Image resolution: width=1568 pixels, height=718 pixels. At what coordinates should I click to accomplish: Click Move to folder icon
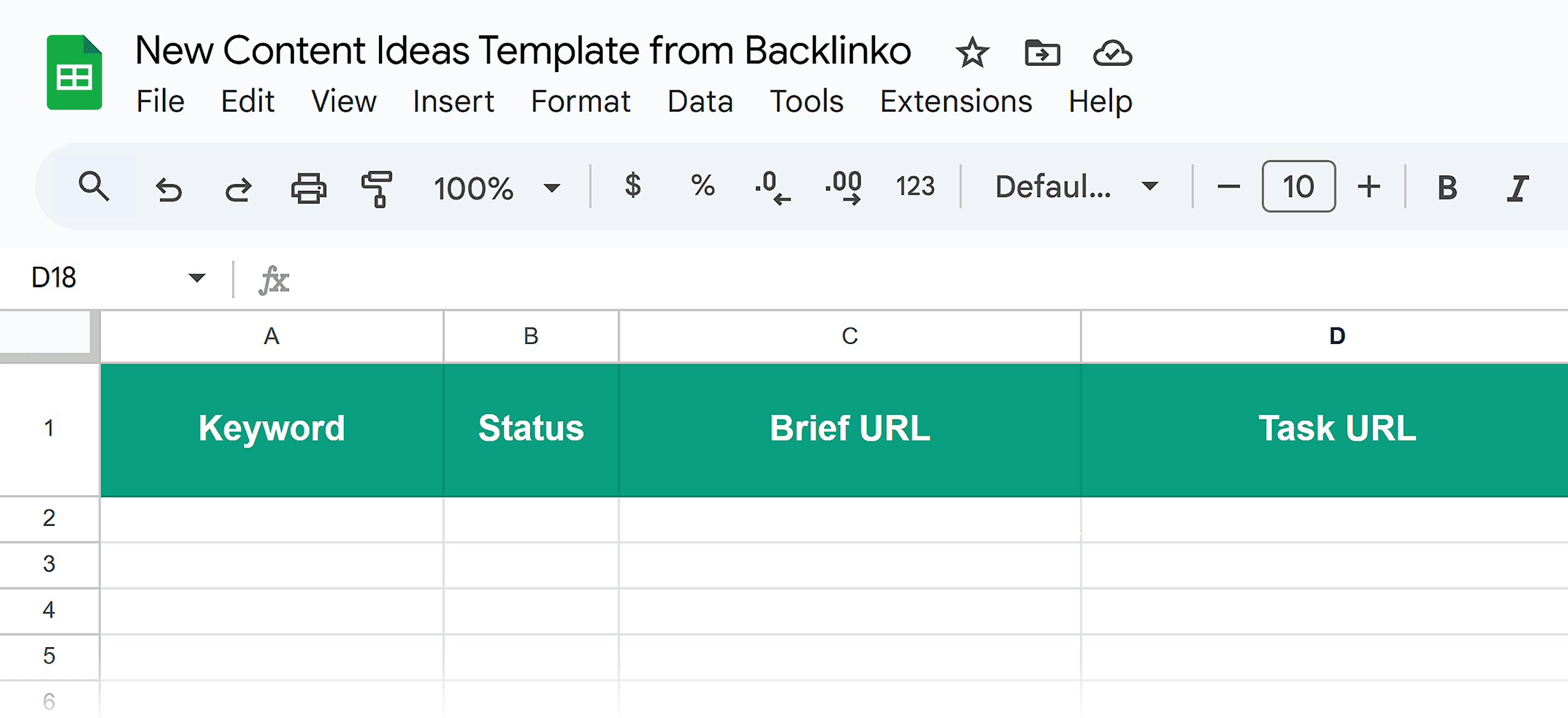click(x=1042, y=53)
